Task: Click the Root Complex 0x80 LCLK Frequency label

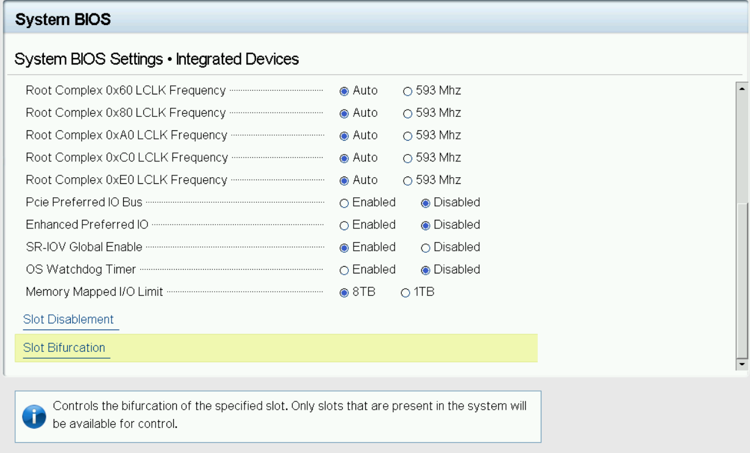Action: click(125, 113)
